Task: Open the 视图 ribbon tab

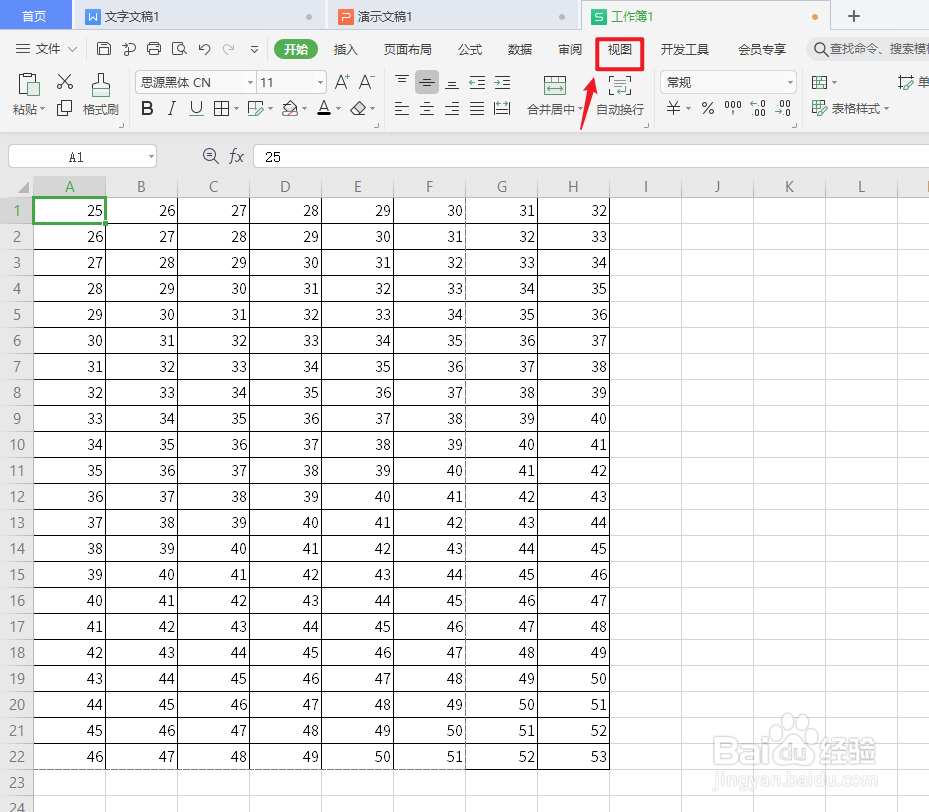Action: tap(620, 49)
